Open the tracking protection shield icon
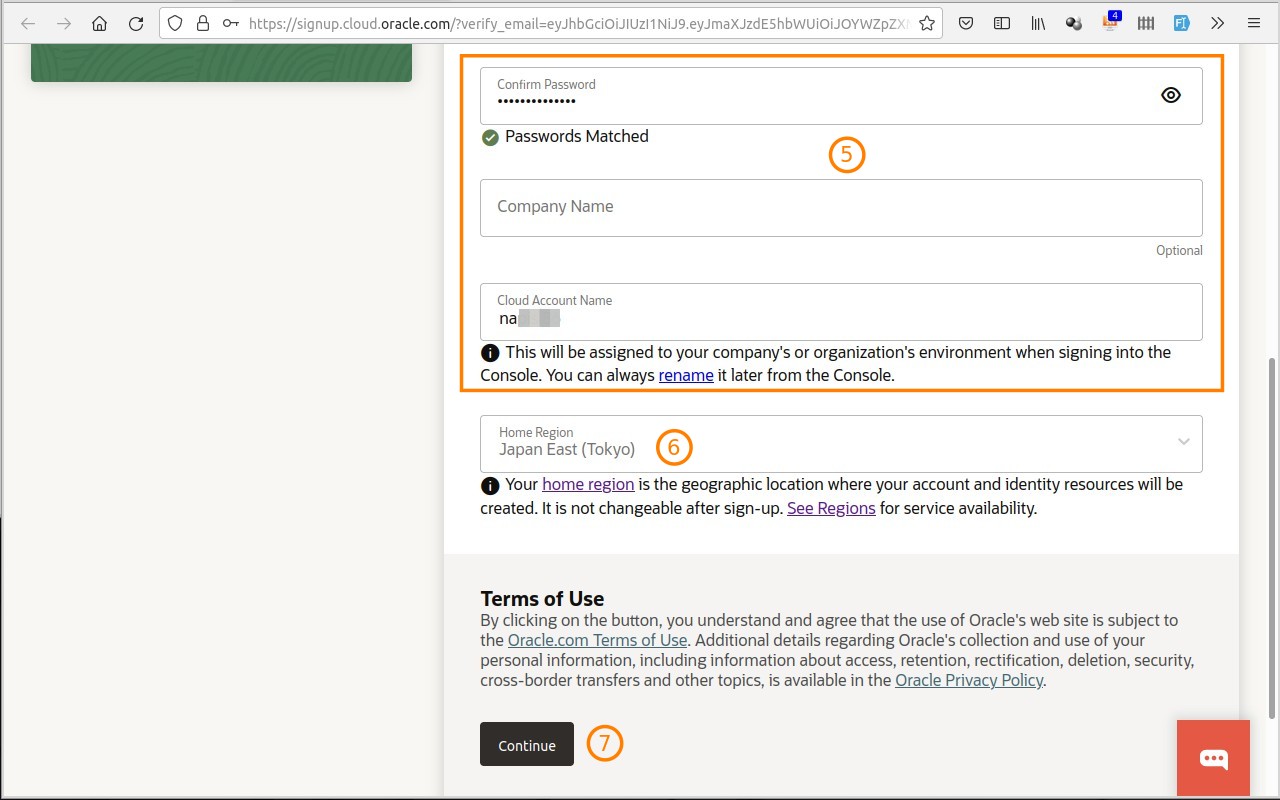Image resolution: width=1280 pixels, height=800 pixels. point(176,23)
